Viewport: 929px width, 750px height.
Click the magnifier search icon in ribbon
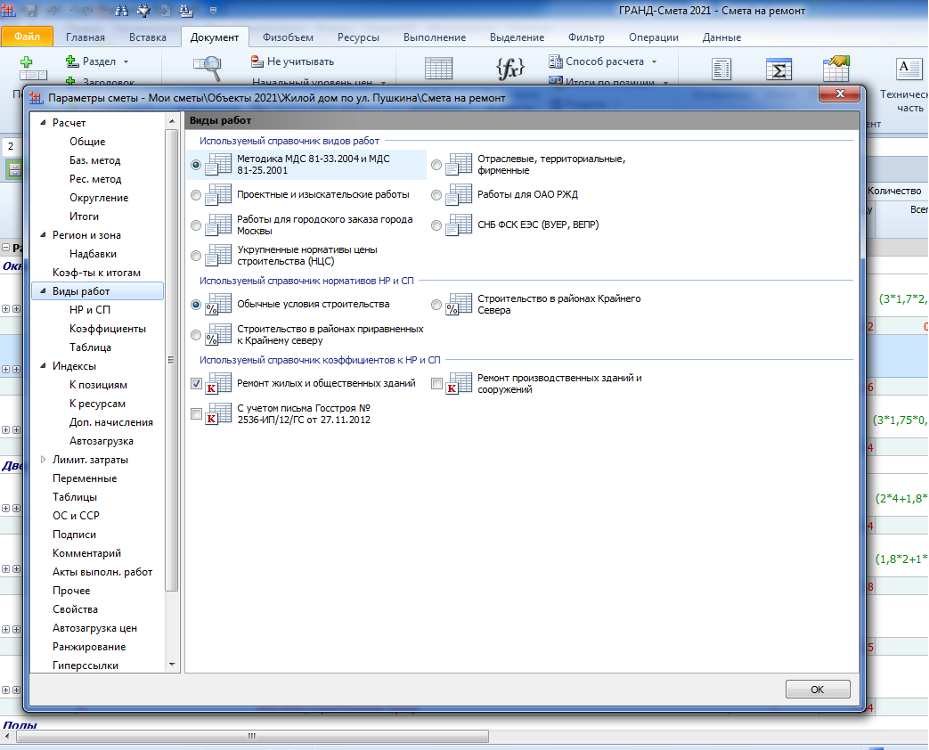click(207, 68)
